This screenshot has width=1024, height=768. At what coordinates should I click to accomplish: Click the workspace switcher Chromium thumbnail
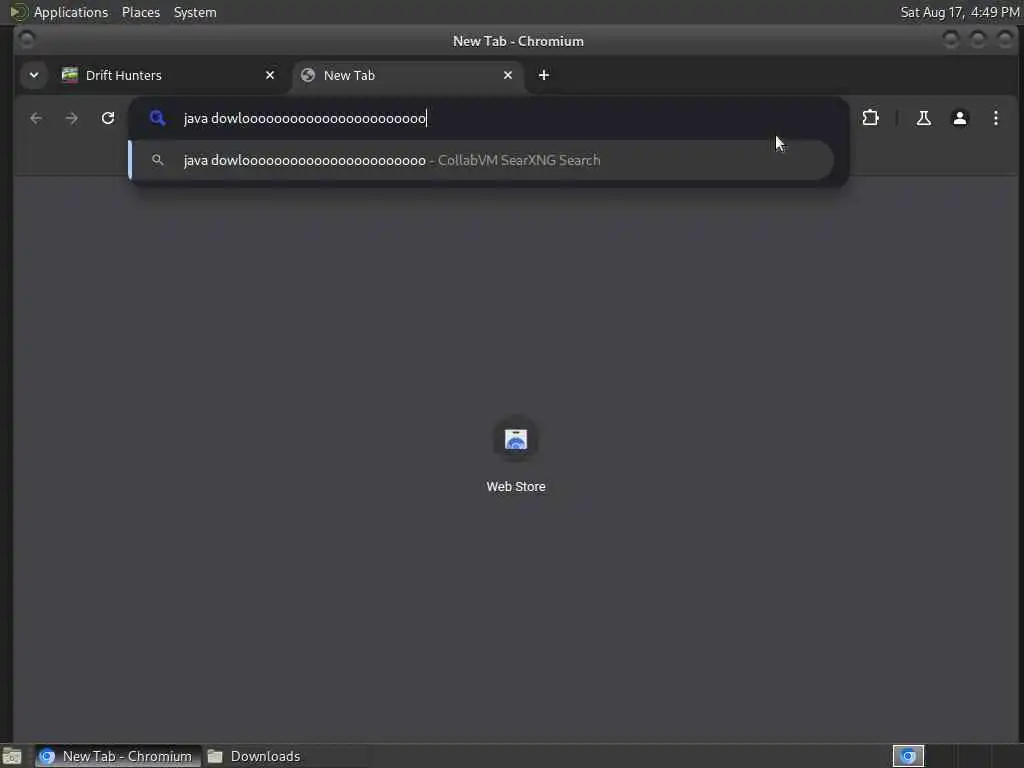[908, 756]
